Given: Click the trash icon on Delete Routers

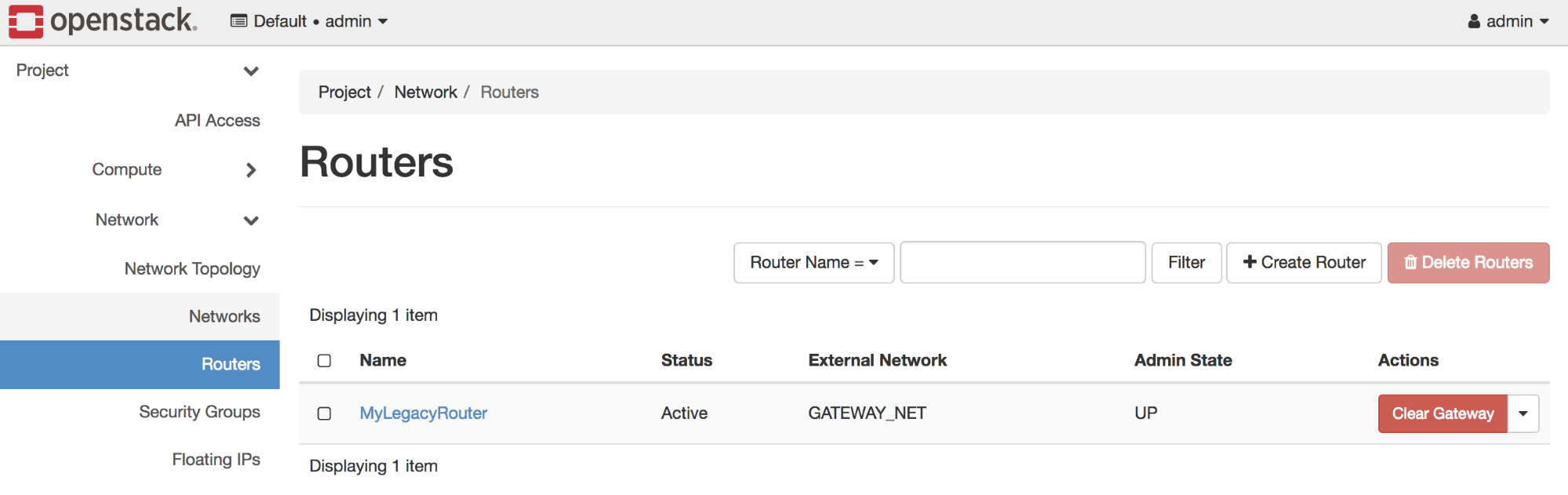Looking at the screenshot, I should [x=1410, y=262].
